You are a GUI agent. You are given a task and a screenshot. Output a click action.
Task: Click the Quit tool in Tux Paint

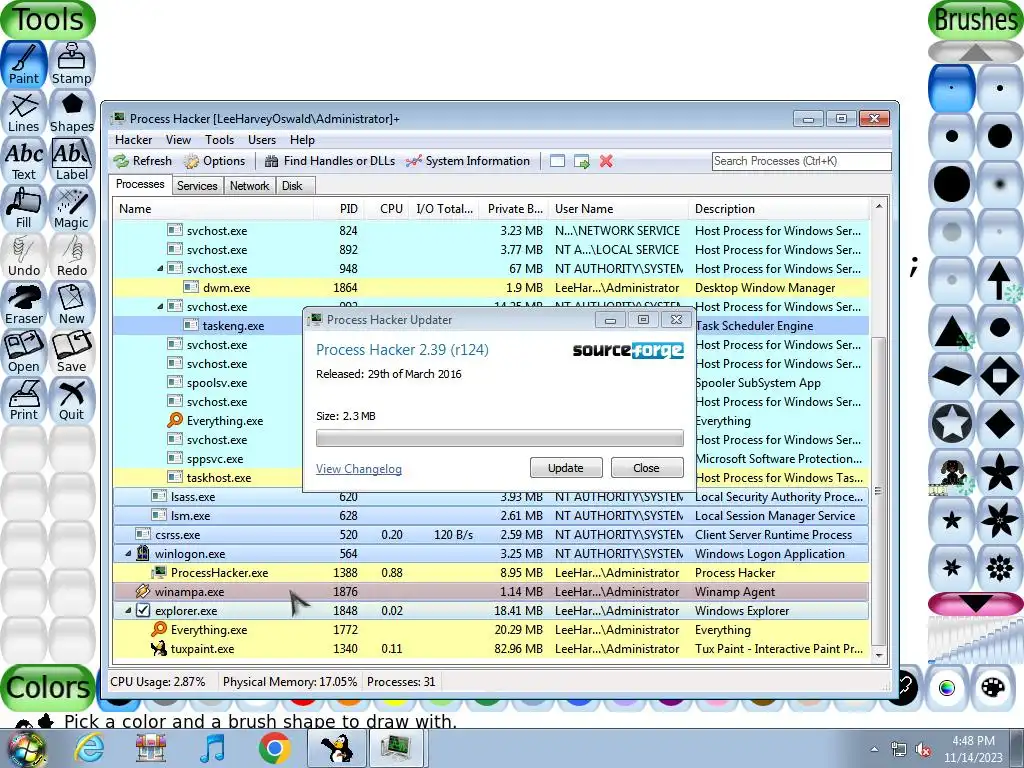point(72,400)
